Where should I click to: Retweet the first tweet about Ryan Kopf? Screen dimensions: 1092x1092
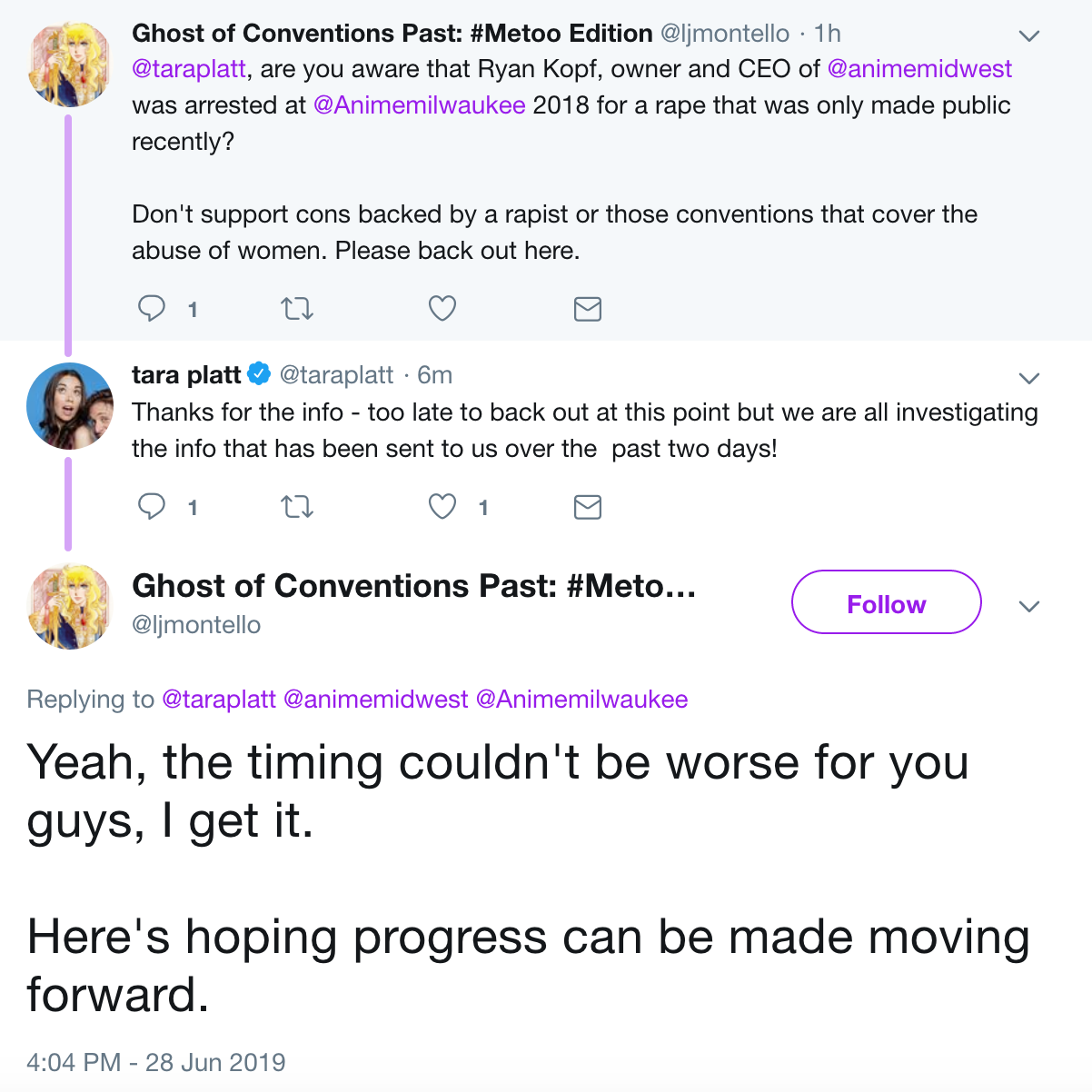(x=297, y=309)
